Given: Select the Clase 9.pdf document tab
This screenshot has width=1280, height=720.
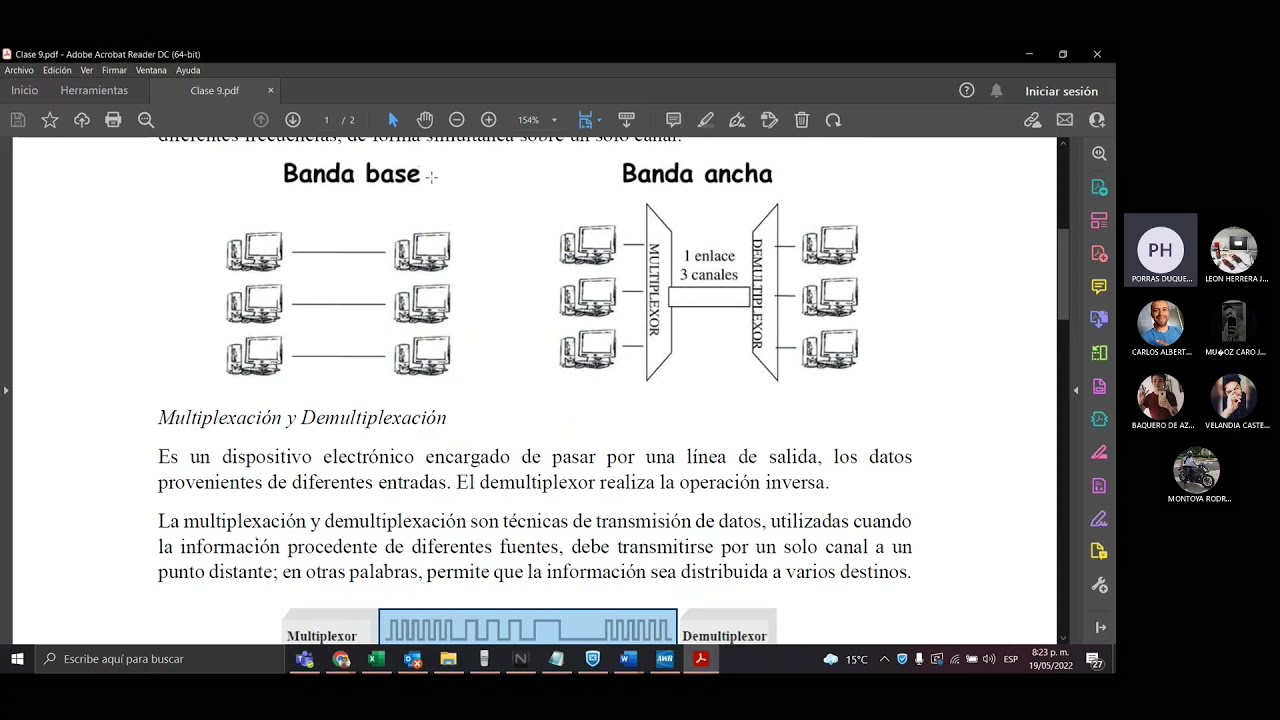Looking at the screenshot, I should (x=215, y=90).
